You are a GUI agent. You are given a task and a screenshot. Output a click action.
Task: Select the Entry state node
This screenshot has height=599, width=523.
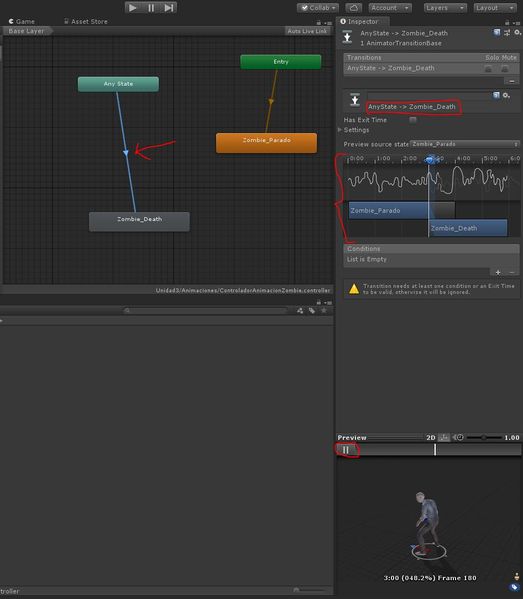pos(281,62)
